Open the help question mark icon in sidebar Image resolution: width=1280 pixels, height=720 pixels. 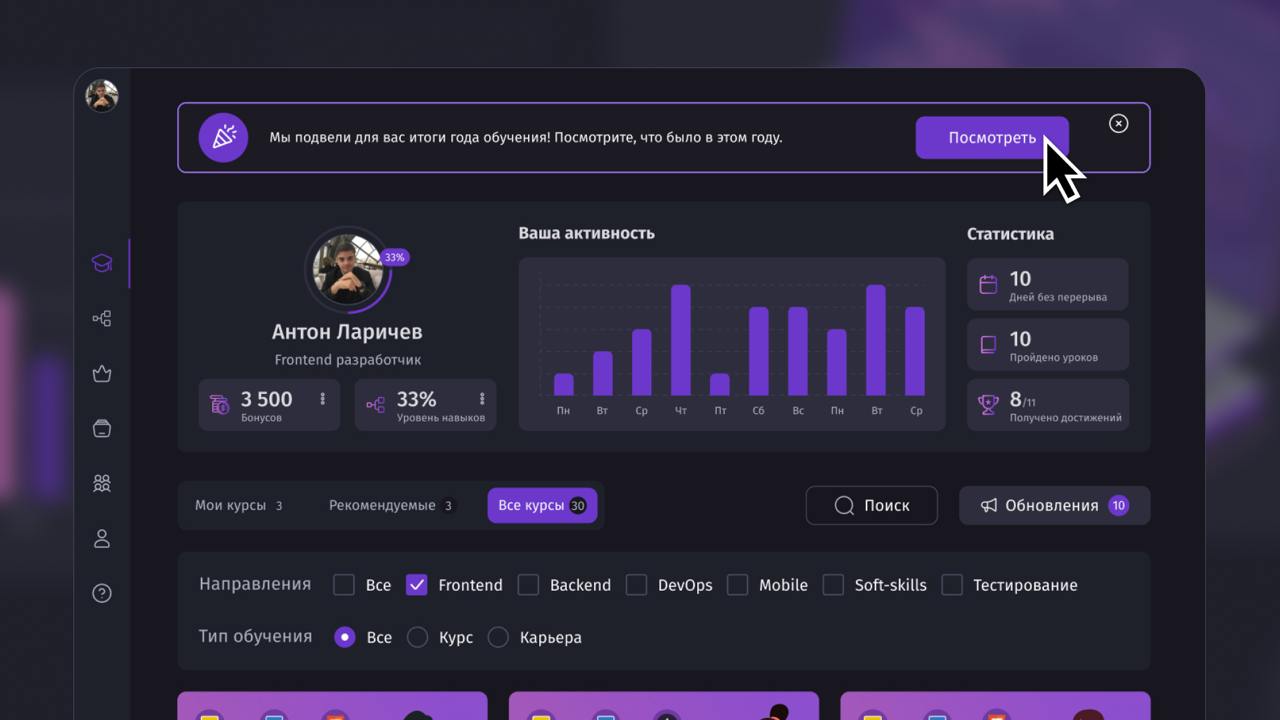pyautogui.click(x=101, y=593)
